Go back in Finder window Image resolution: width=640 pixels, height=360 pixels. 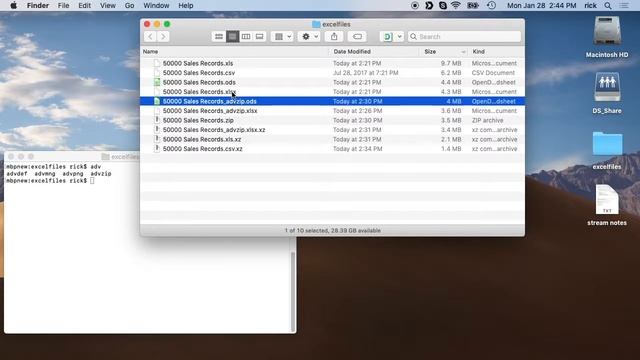pos(150,37)
